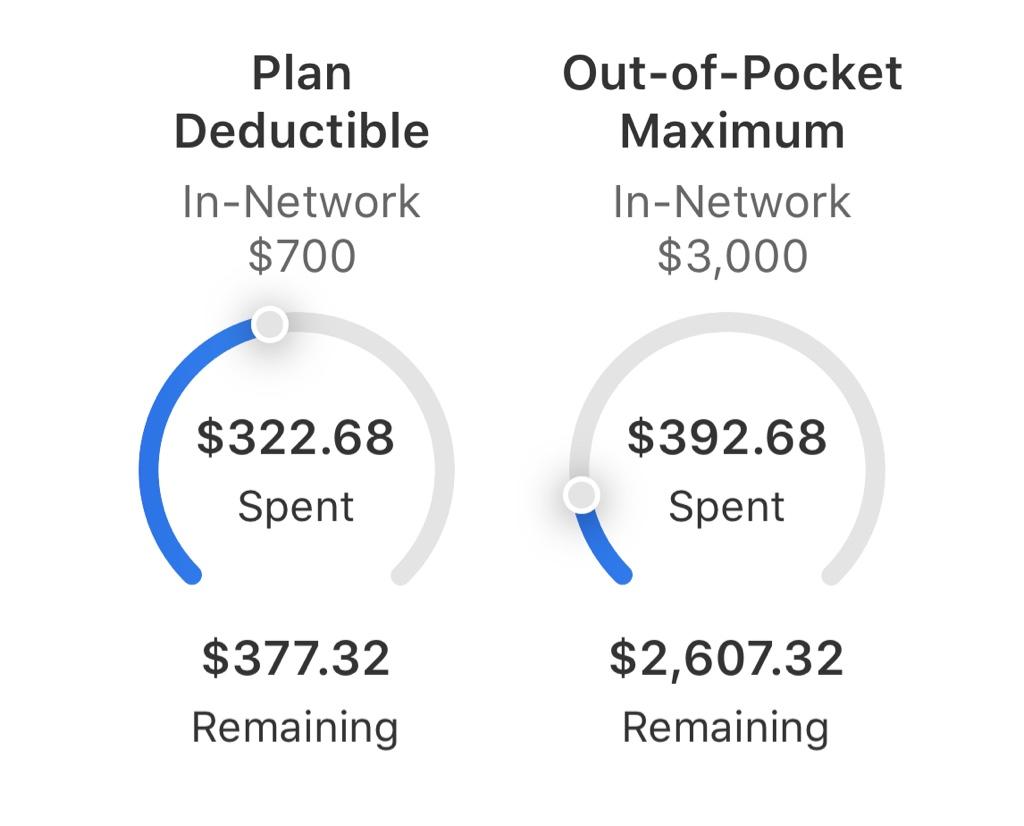This screenshot has width=1024, height=826.
Task: Click the Remaining label below $377.32
Action: tap(295, 726)
